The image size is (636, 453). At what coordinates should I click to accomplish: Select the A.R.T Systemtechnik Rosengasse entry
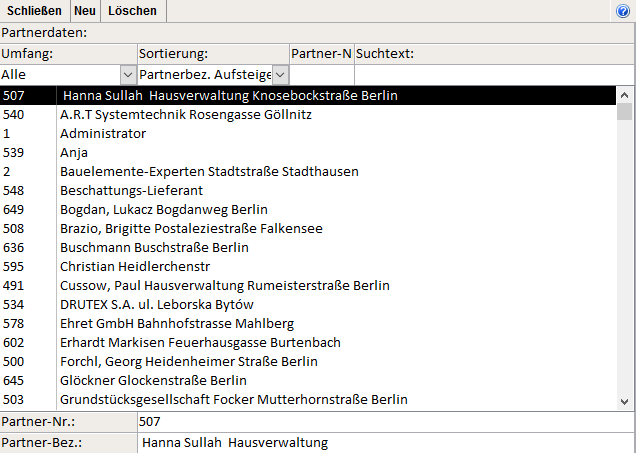coord(186,115)
